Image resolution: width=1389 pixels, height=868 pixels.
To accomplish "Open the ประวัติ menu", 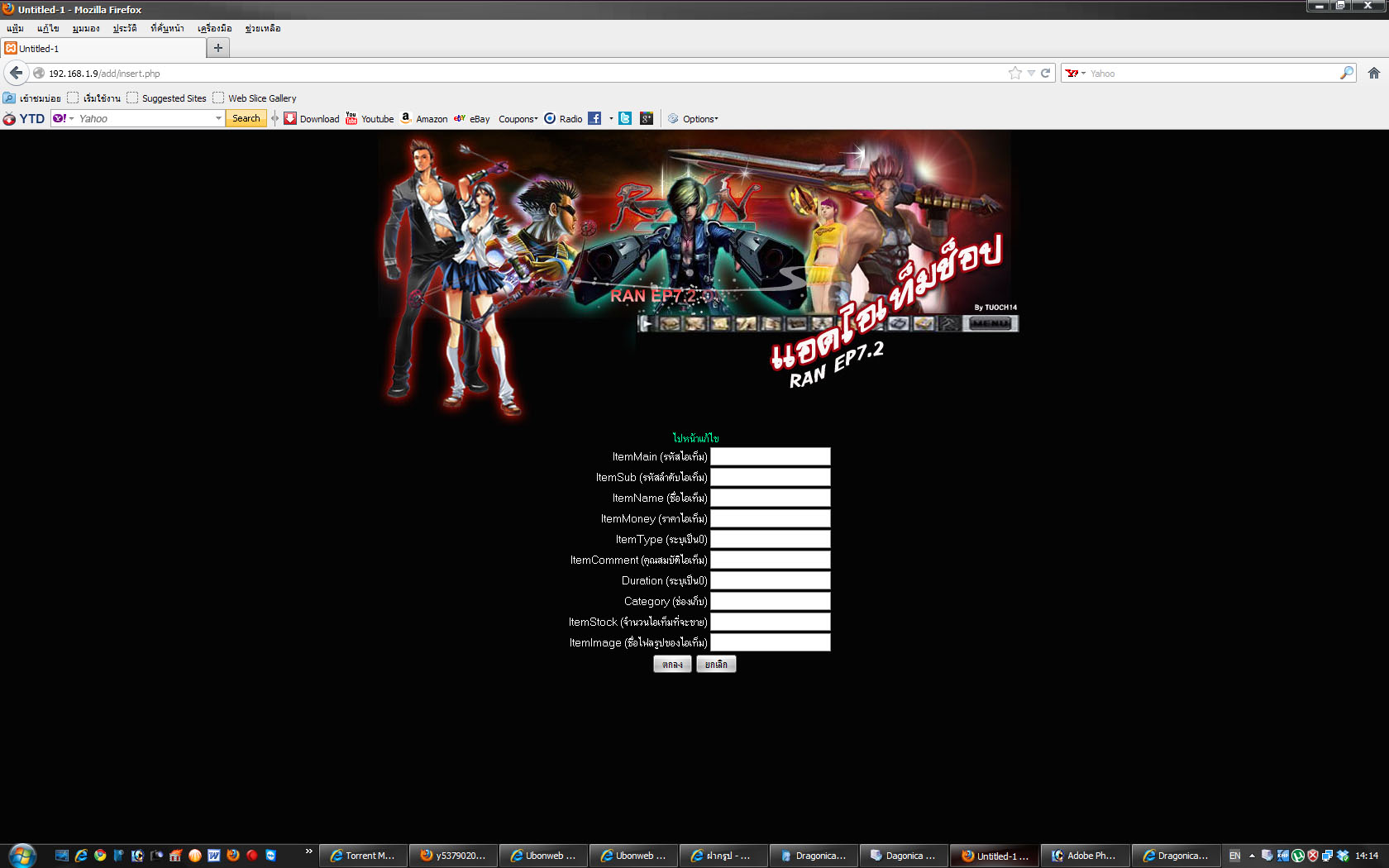I will click(x=125, y=28).
